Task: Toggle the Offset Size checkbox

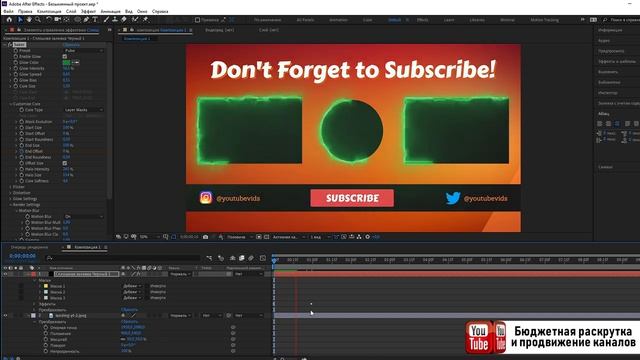Action: tap(64, 163)
